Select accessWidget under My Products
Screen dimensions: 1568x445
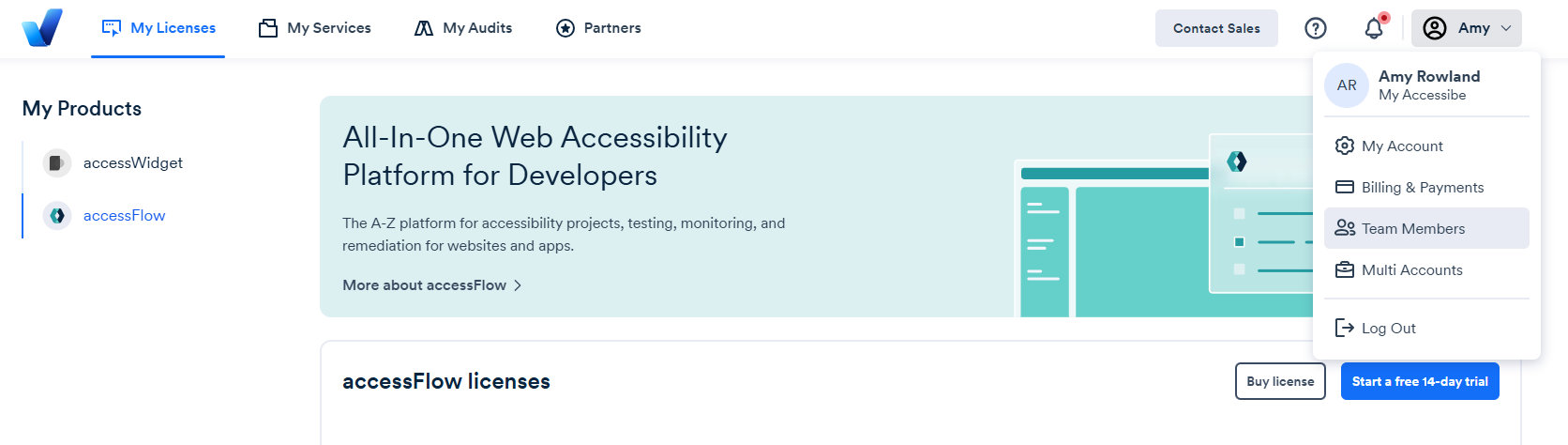click(133, 163)
